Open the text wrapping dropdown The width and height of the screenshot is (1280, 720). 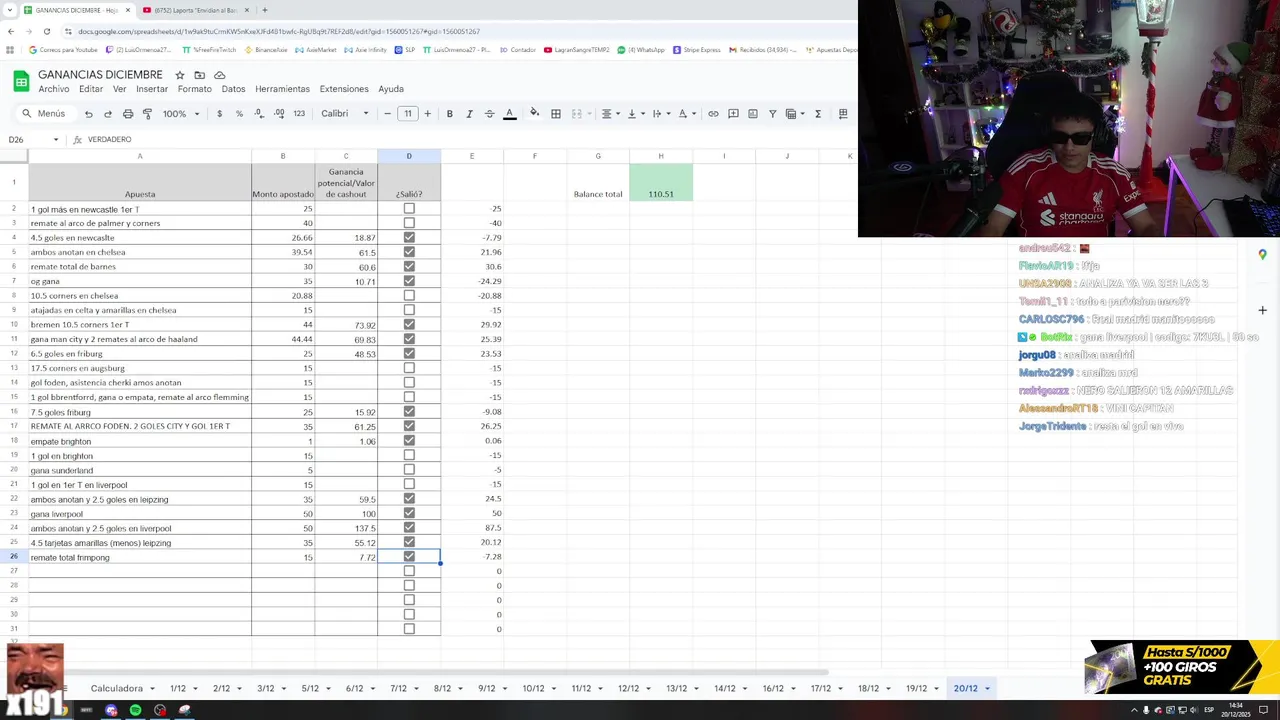660,114
